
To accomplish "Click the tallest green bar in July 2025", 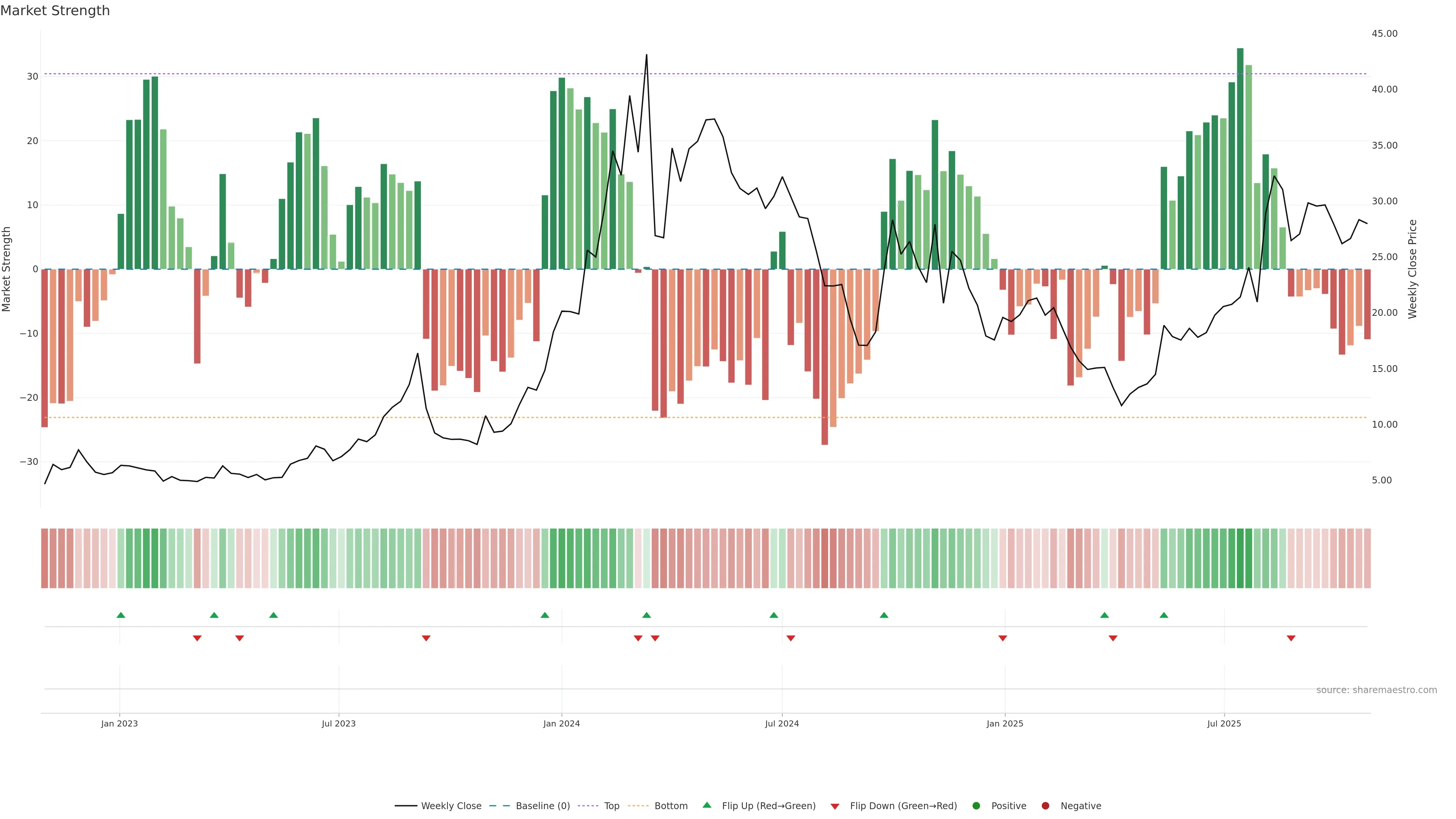I will (1240, 158).
